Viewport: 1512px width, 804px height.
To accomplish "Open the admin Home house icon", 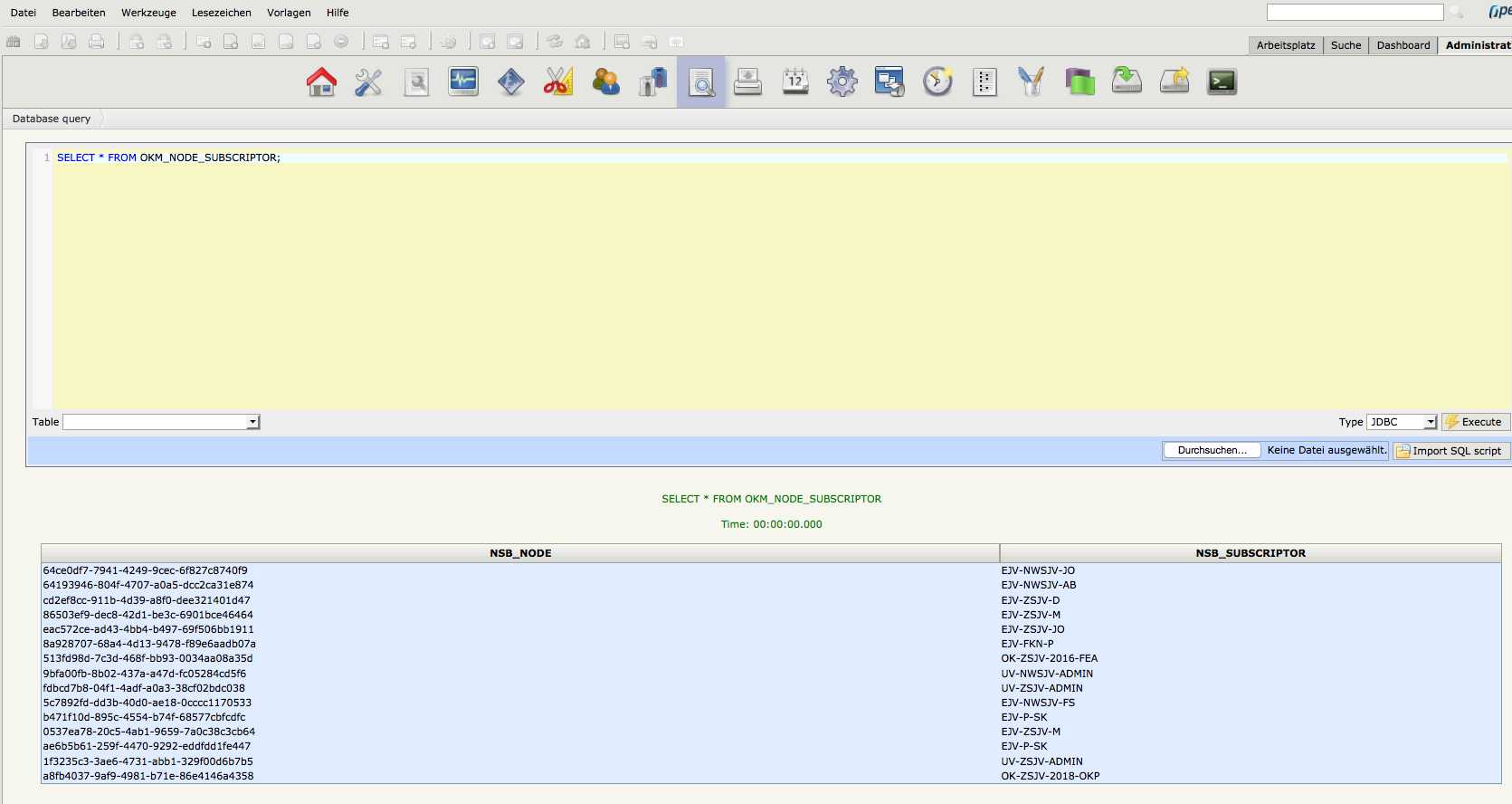I will (x=321, y=82).
